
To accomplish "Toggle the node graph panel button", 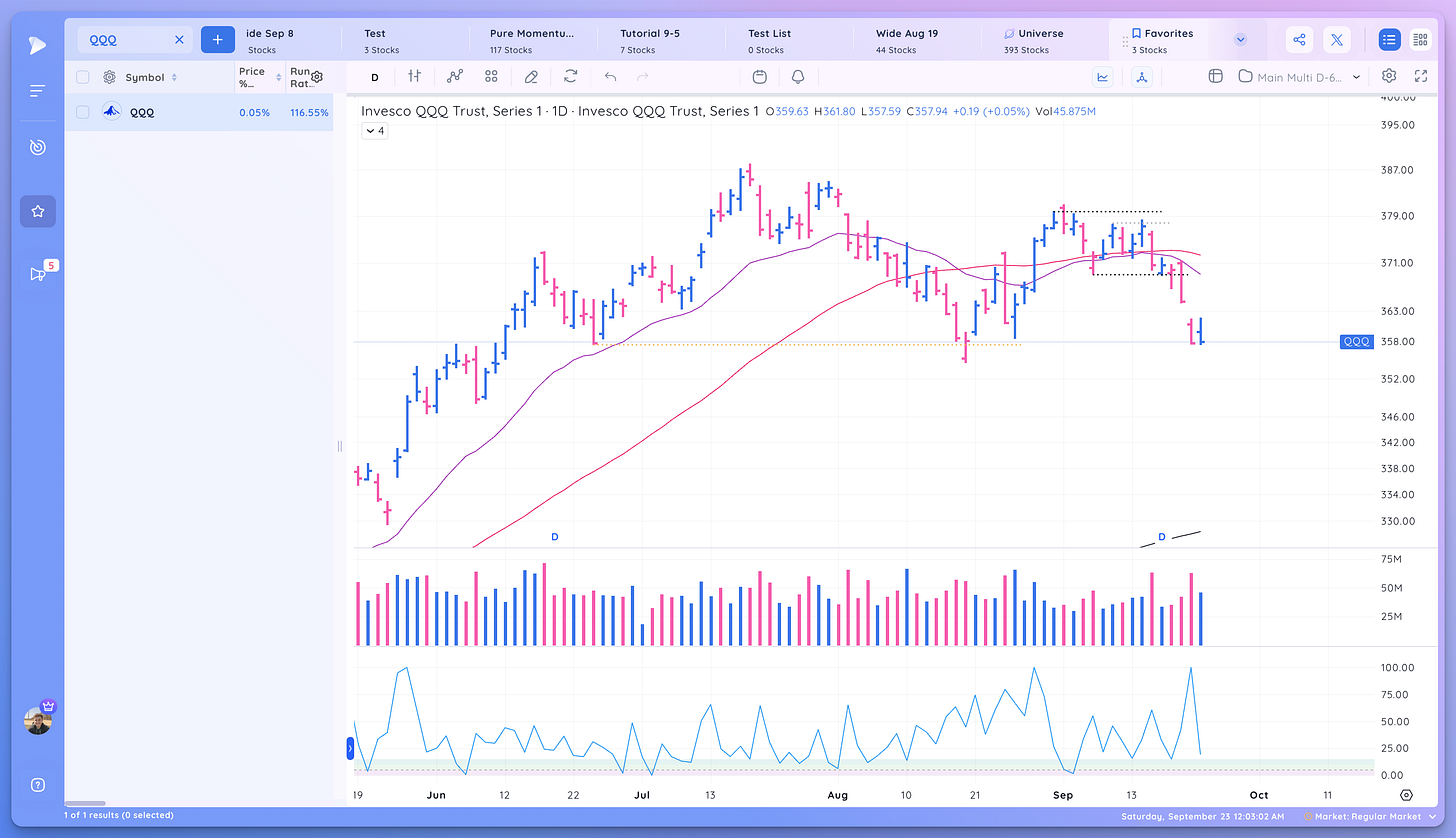I will pyautogui.click(x=1143, y=76).
